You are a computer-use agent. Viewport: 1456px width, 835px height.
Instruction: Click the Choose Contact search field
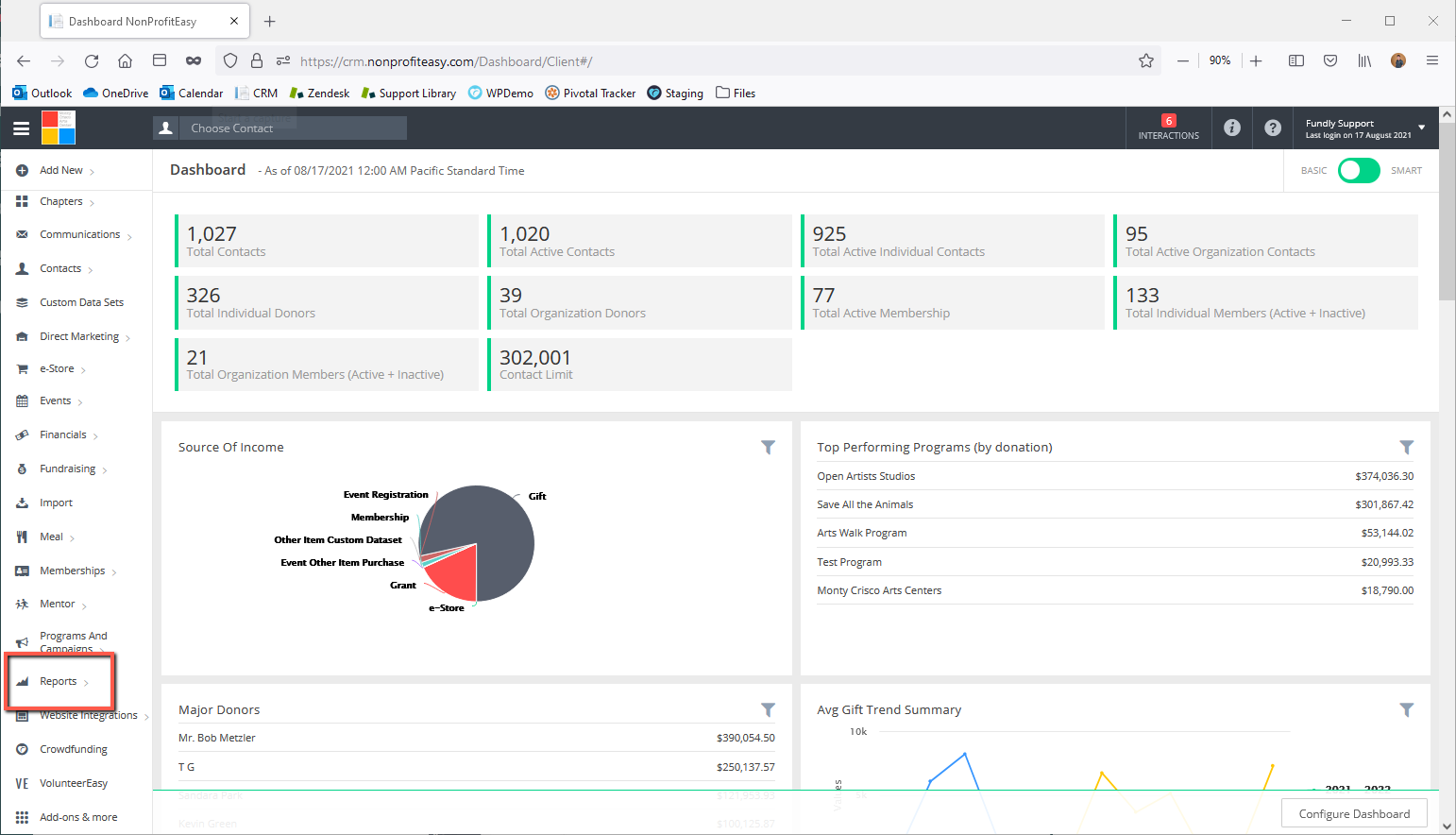(280, 128)
